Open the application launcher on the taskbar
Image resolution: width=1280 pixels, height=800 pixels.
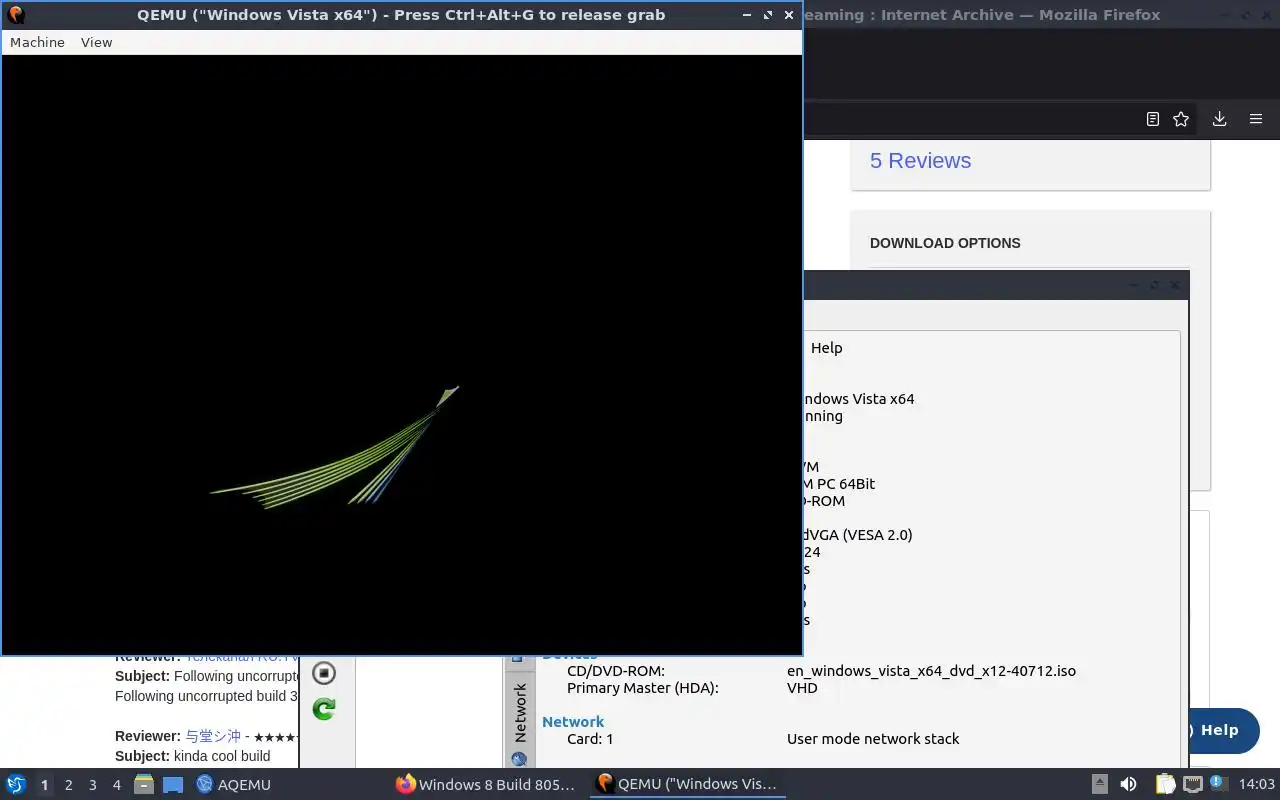click(x=16, y=784)
